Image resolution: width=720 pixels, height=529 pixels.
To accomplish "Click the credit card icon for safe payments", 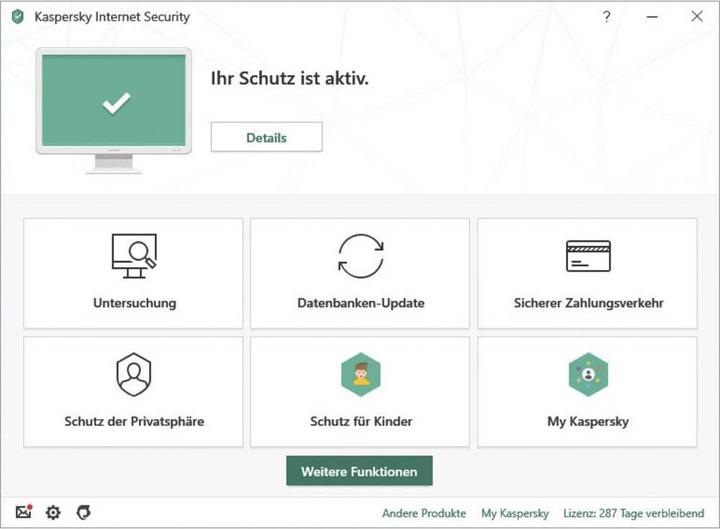I will [x=588, y=256].
